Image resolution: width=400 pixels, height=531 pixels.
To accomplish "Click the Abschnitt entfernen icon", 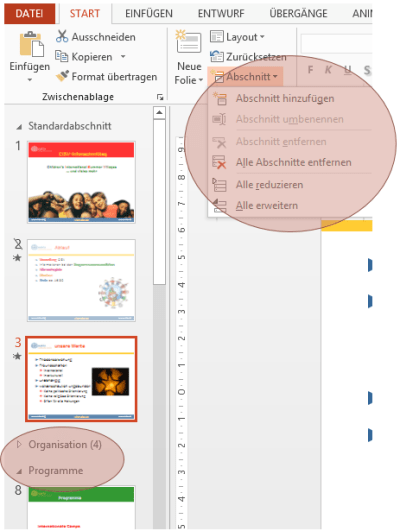I will [219, 142].
